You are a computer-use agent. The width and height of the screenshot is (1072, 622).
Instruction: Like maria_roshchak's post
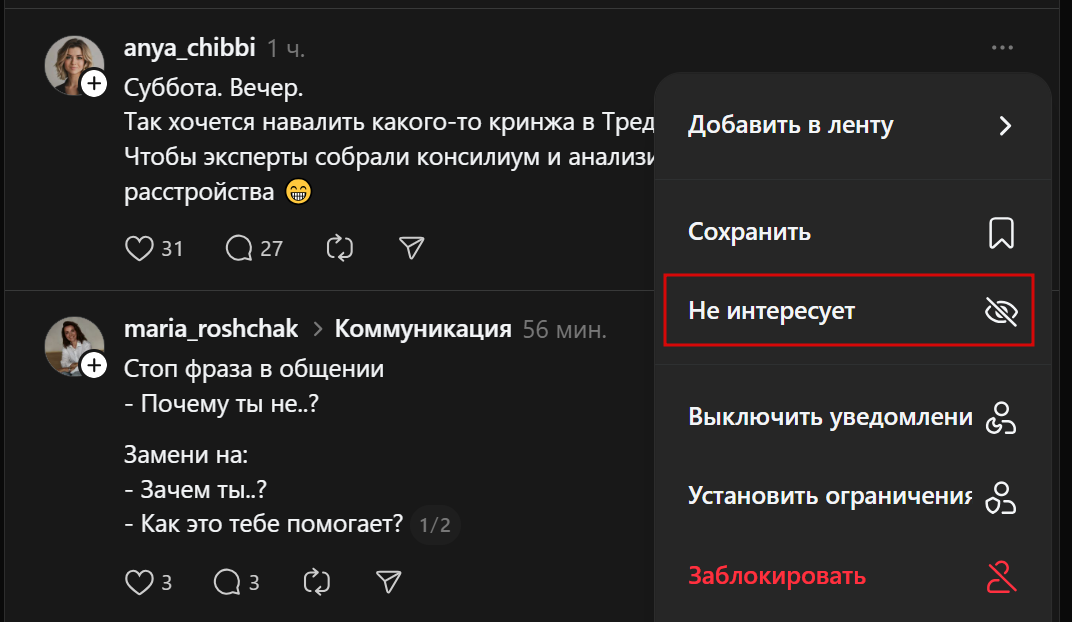tap(139, 581)
